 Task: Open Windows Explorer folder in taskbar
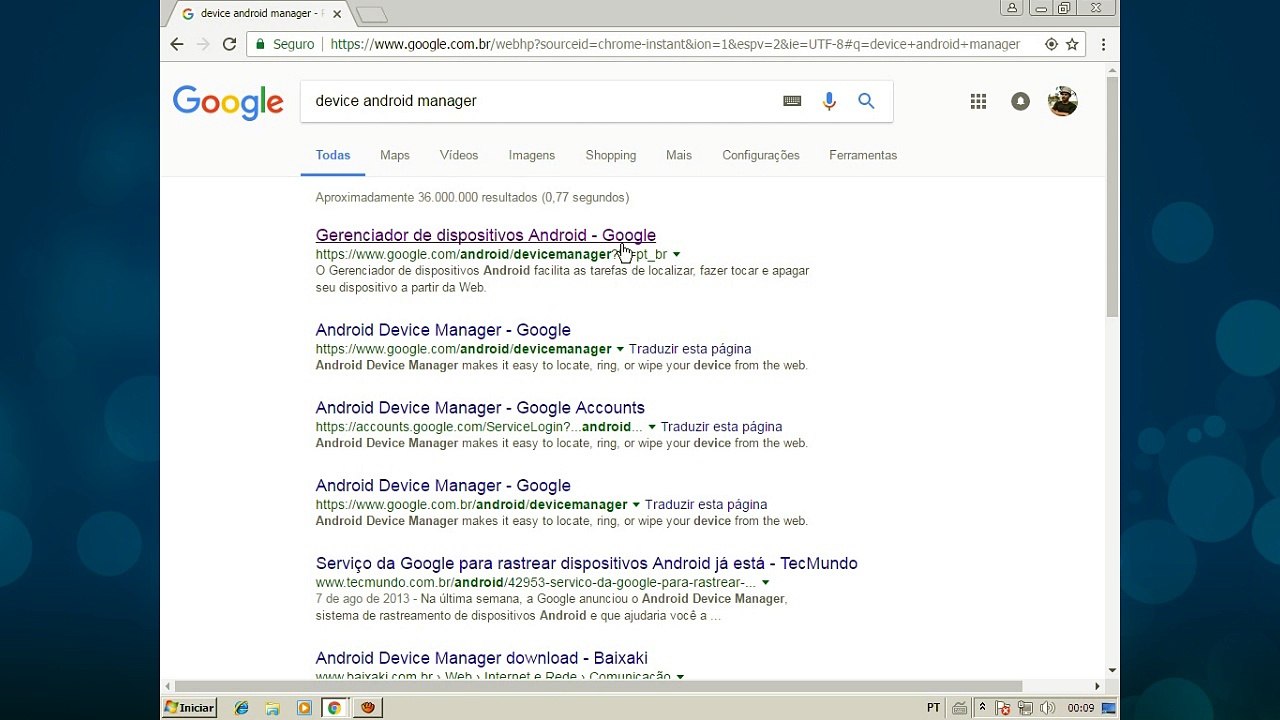pyautogui.click(x=272, y=708)
